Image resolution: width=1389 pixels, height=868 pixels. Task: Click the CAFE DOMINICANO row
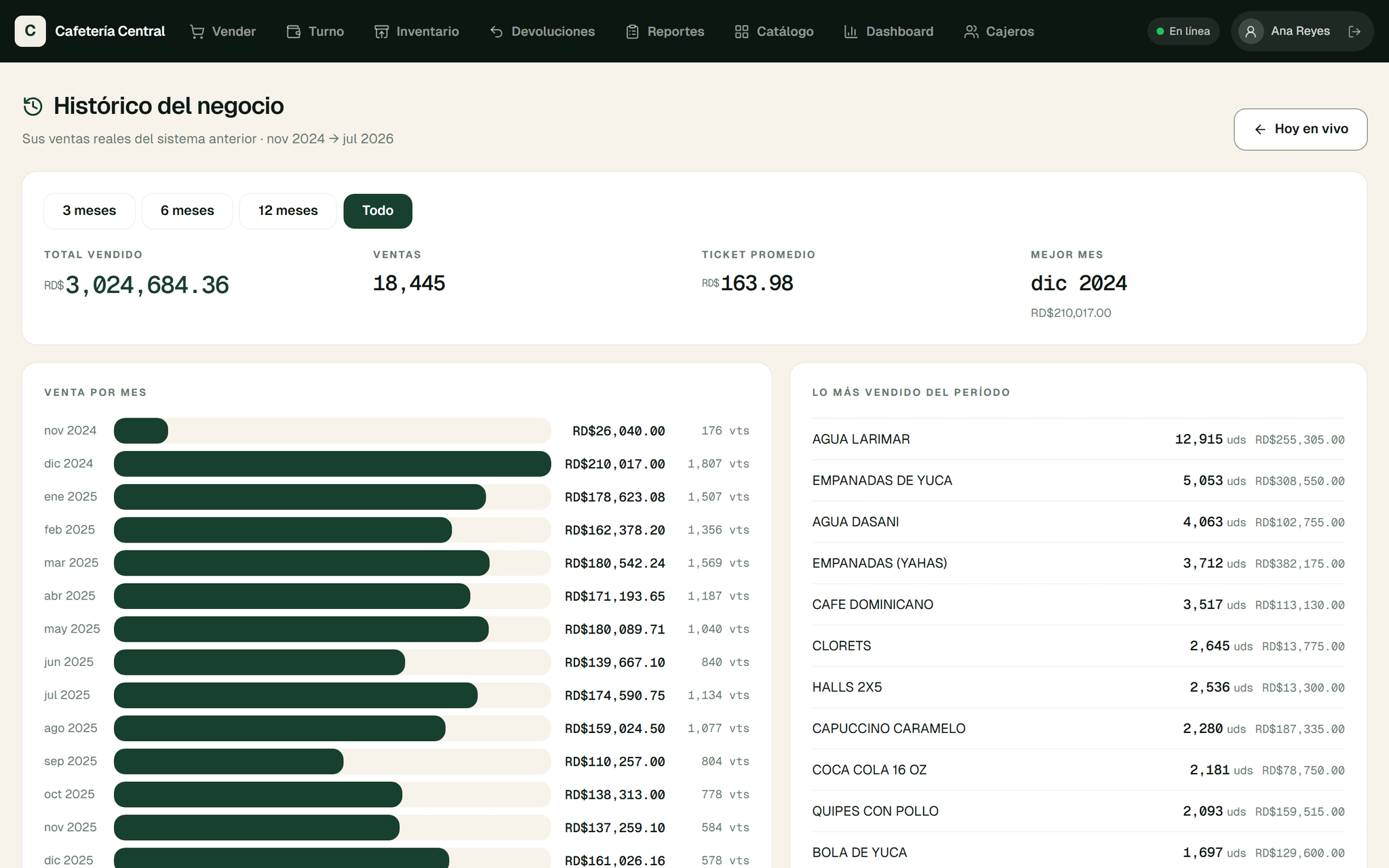[1078, 605]
